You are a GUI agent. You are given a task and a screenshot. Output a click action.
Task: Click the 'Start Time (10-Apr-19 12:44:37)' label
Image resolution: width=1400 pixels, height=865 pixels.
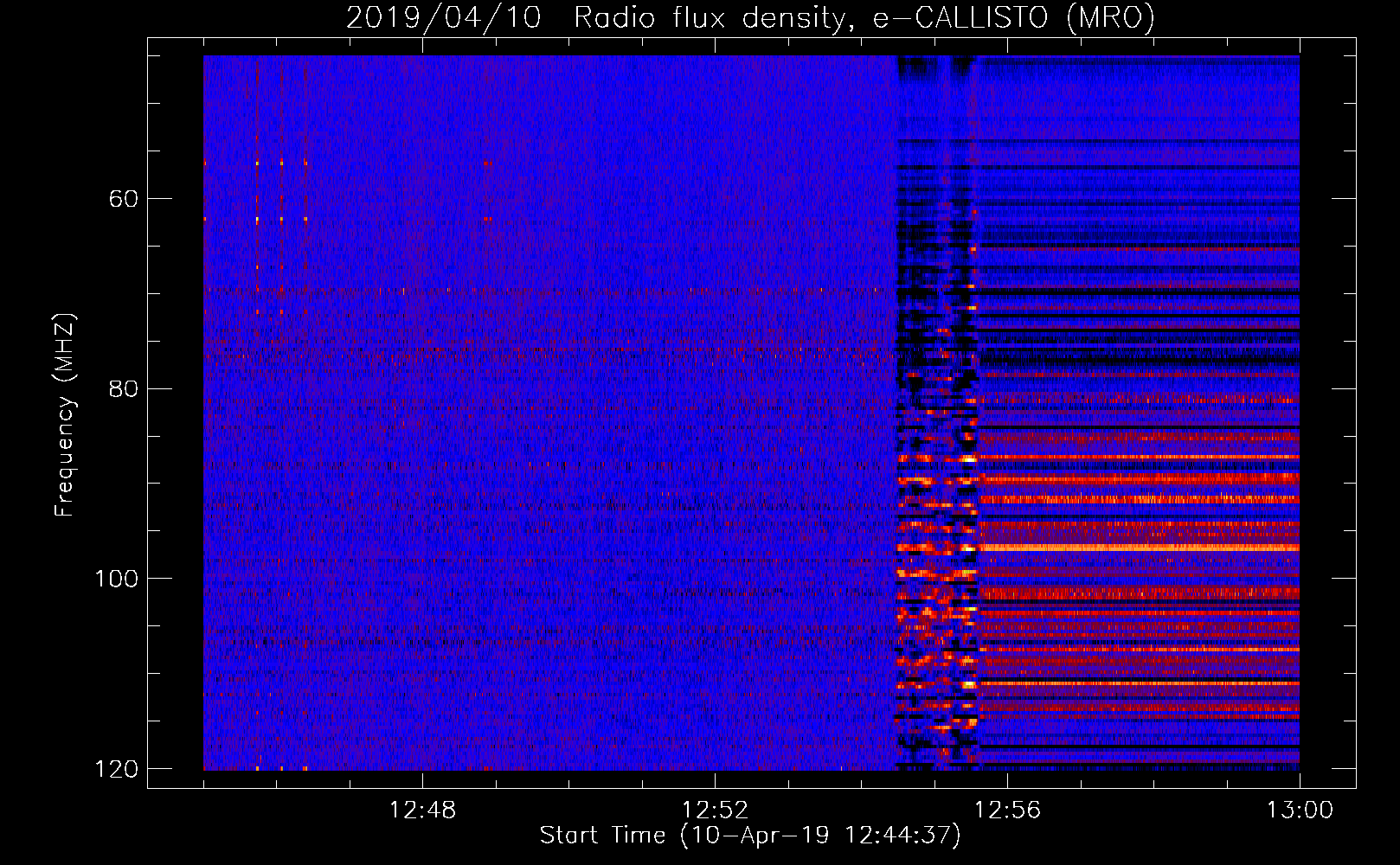coord(750,835)
